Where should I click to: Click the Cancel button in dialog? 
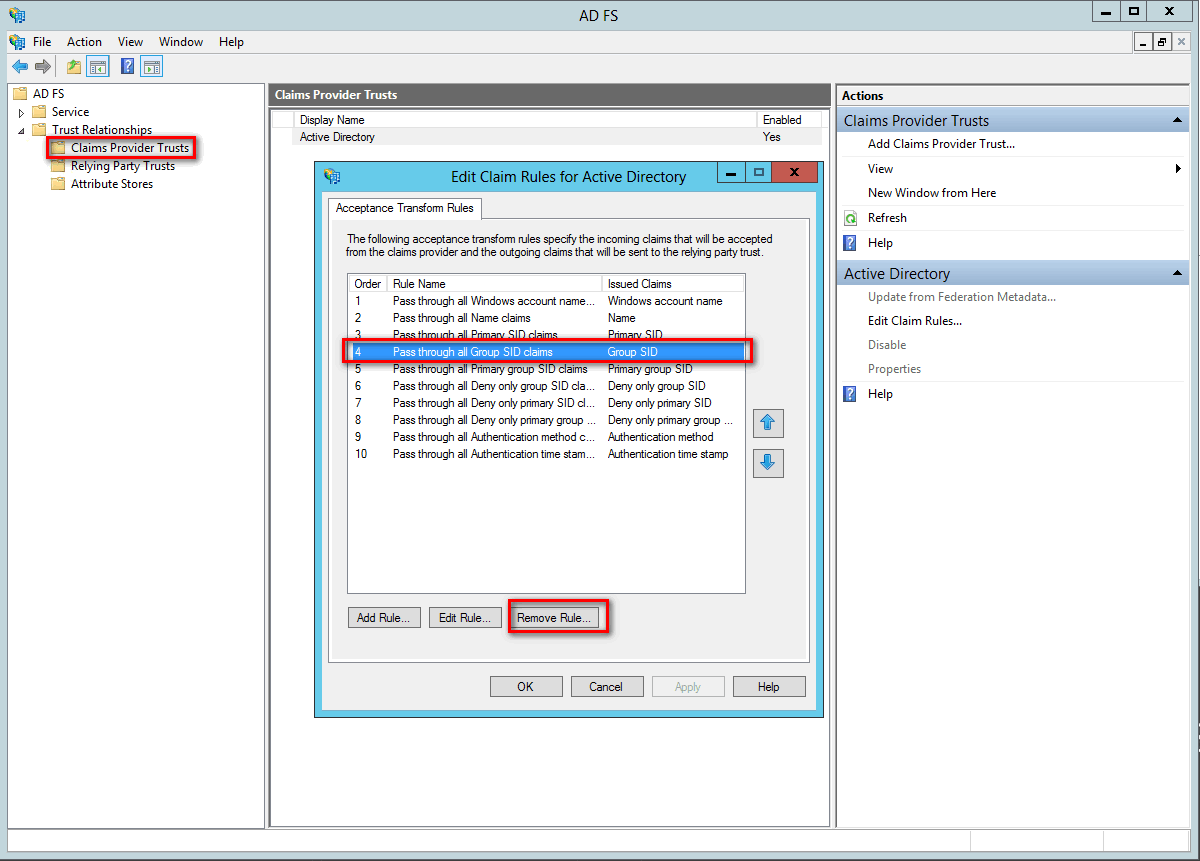(x=607, y=686)
